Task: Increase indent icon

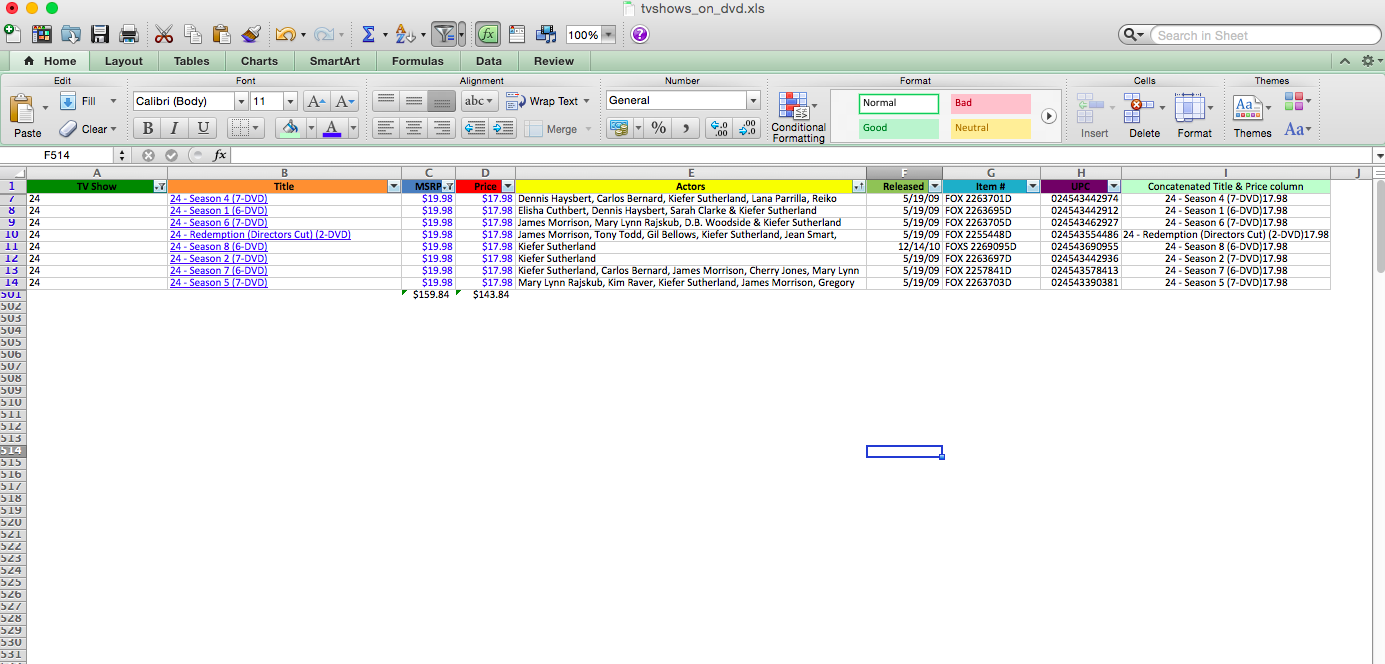Action: coord(502,128)
